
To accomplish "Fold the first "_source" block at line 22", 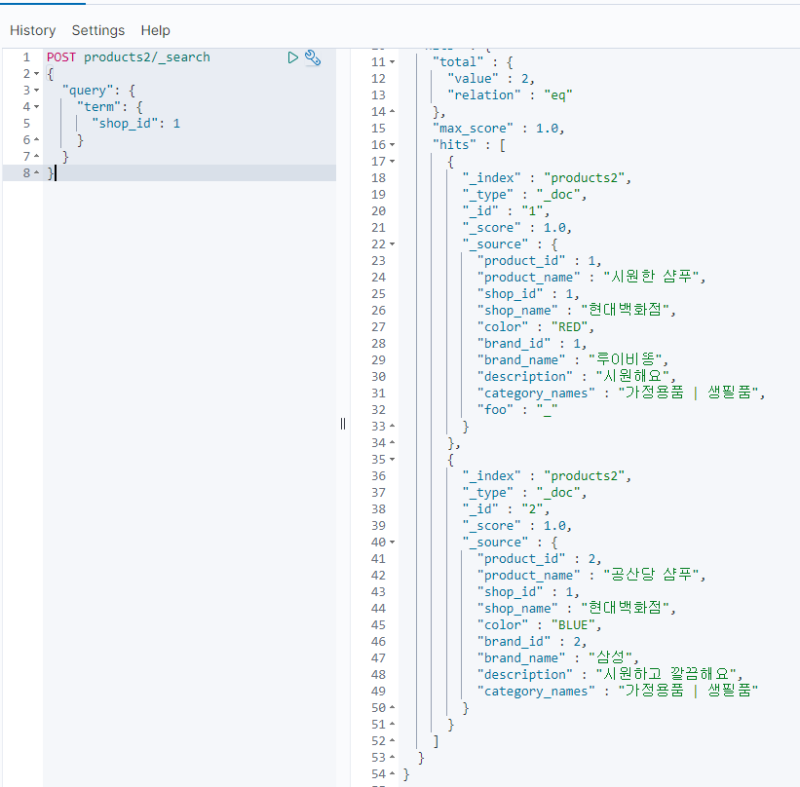I will (x=392, y=244).
